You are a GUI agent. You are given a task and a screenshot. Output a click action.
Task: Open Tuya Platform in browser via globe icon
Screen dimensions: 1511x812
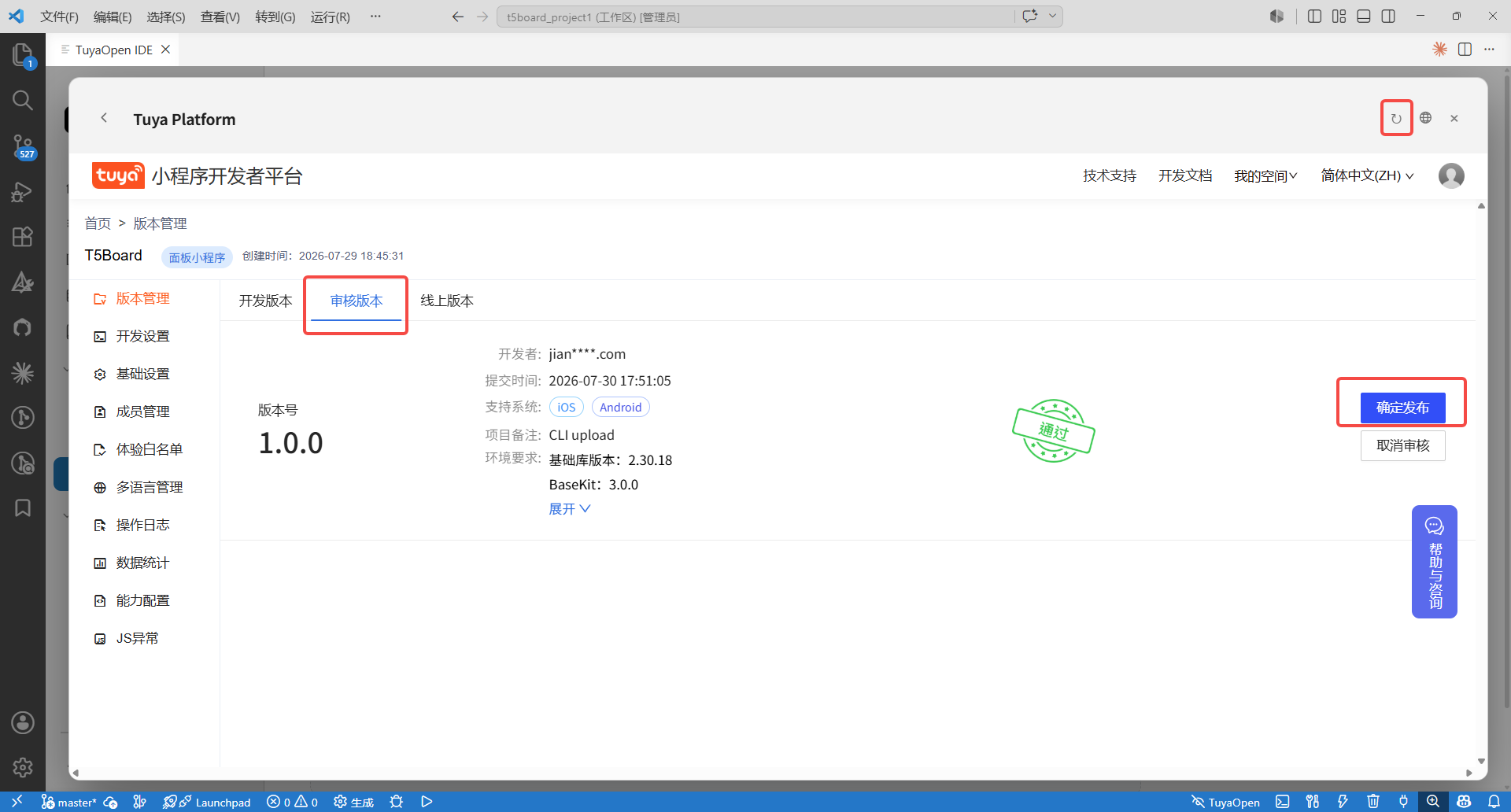coord(1425,118)
